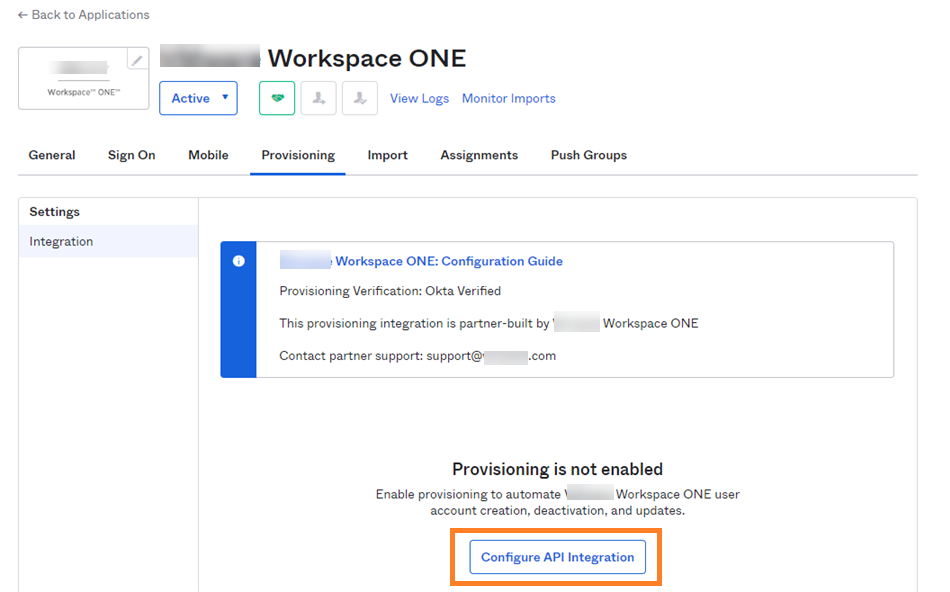Open View Logs
950x592 pixels.
(x=419, y=98)
